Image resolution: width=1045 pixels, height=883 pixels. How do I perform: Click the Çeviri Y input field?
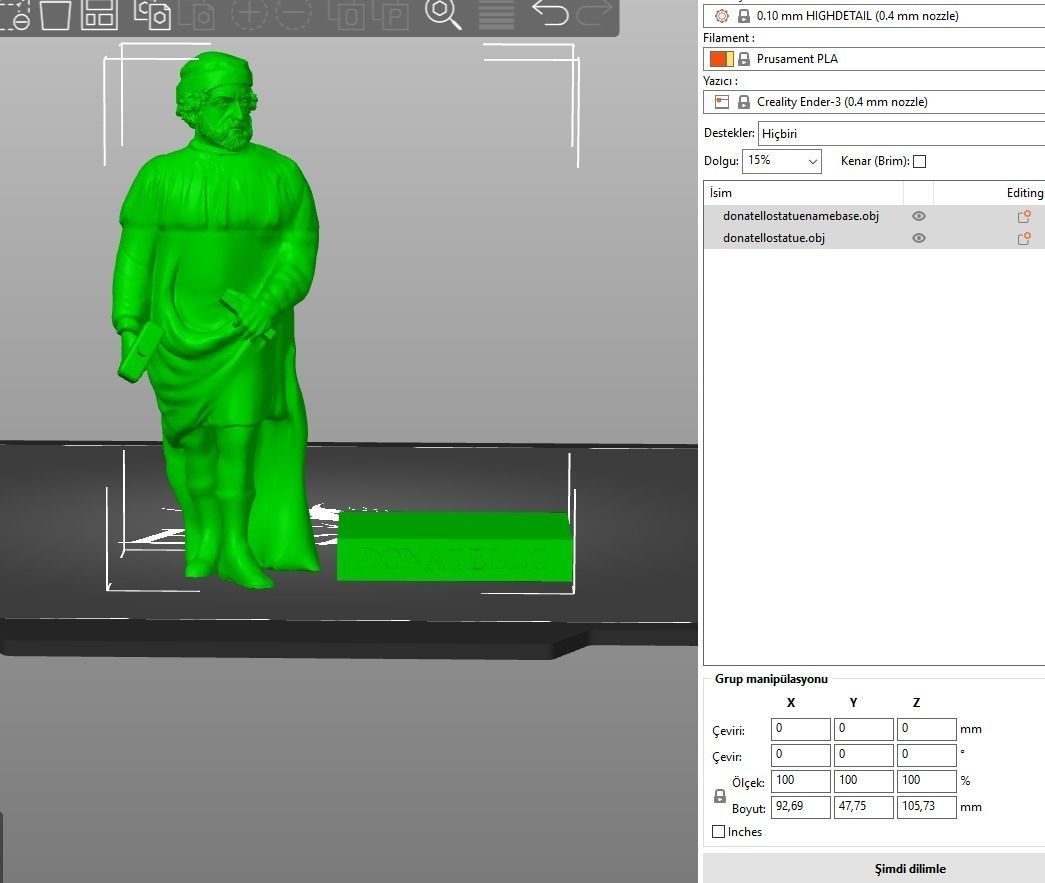click(863, 729)
